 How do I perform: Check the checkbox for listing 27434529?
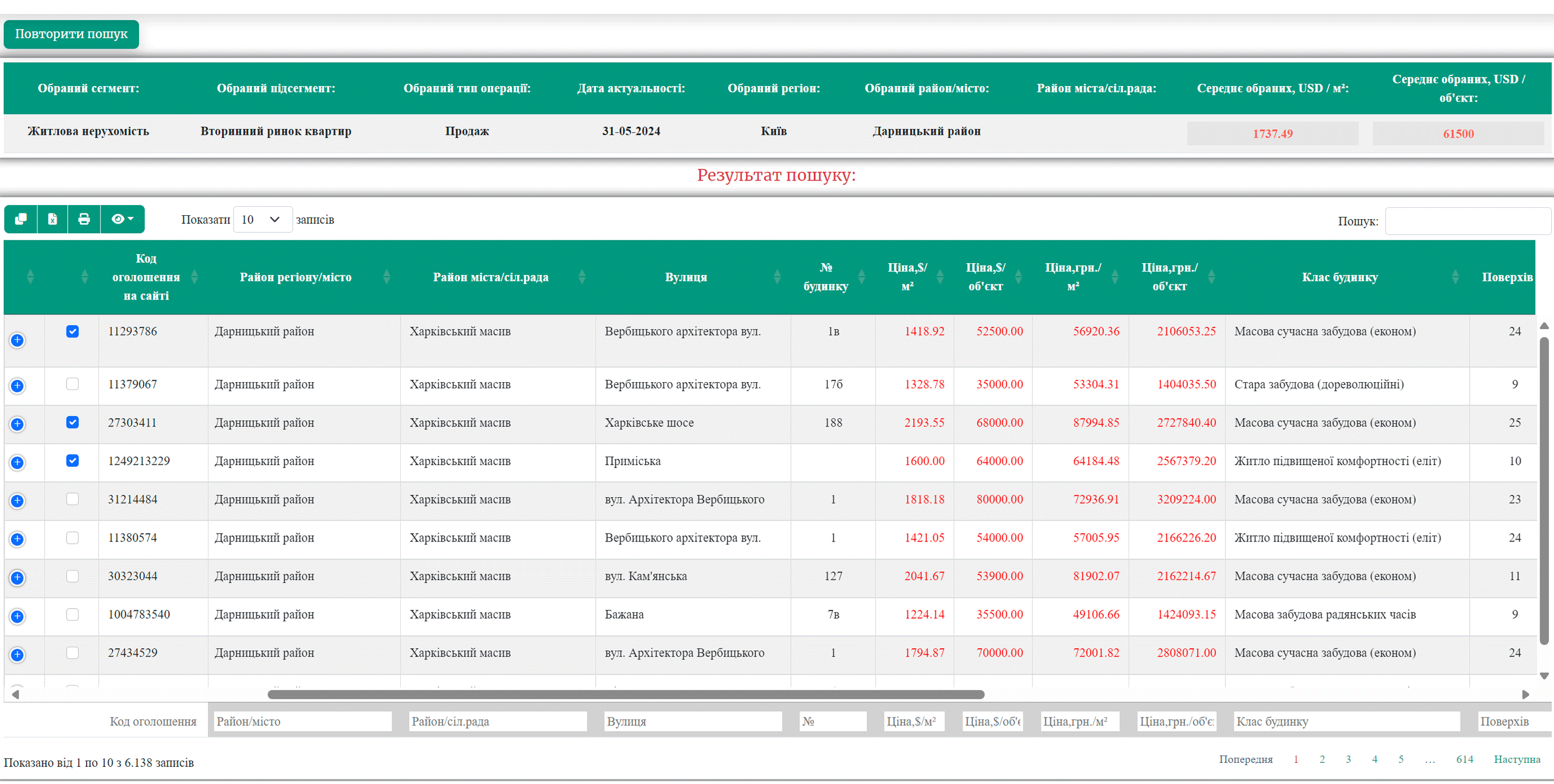[x=73, y=653]
